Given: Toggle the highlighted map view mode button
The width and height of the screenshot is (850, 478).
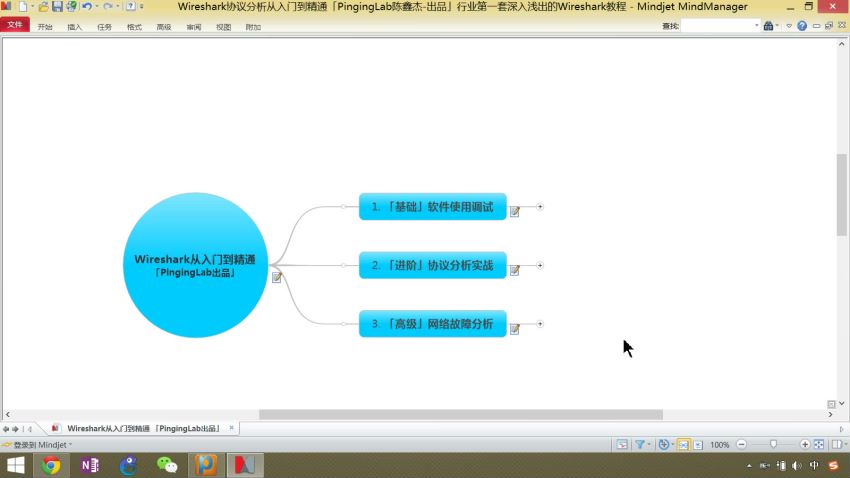Looking at the screenshot, I should 683,444.
